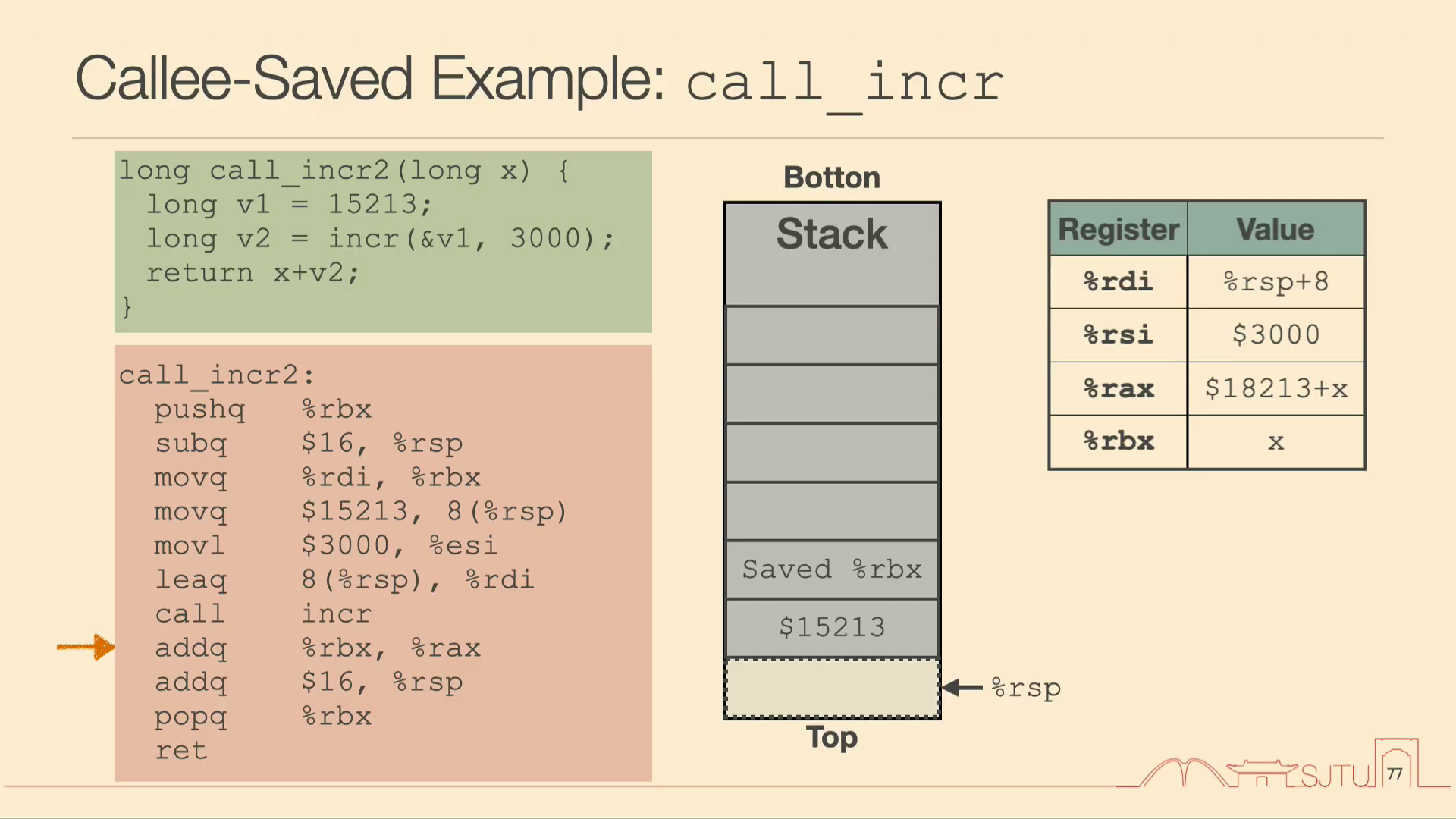Click the 'popq %rbx' instruction
Screen dimensions: 1456x819
(x=262, y=717)
